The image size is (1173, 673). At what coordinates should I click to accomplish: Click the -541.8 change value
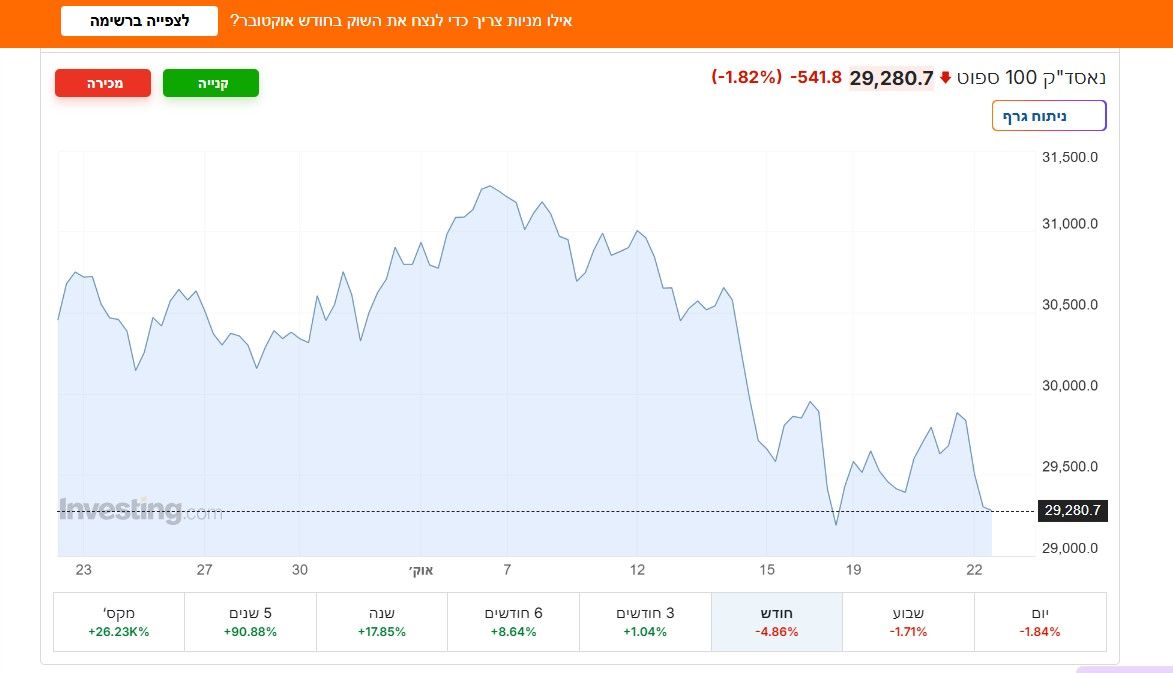click(x=815, y=77)
